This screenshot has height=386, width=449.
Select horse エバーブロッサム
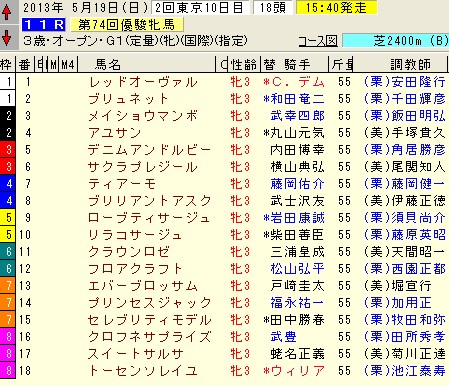click(143, 286)
